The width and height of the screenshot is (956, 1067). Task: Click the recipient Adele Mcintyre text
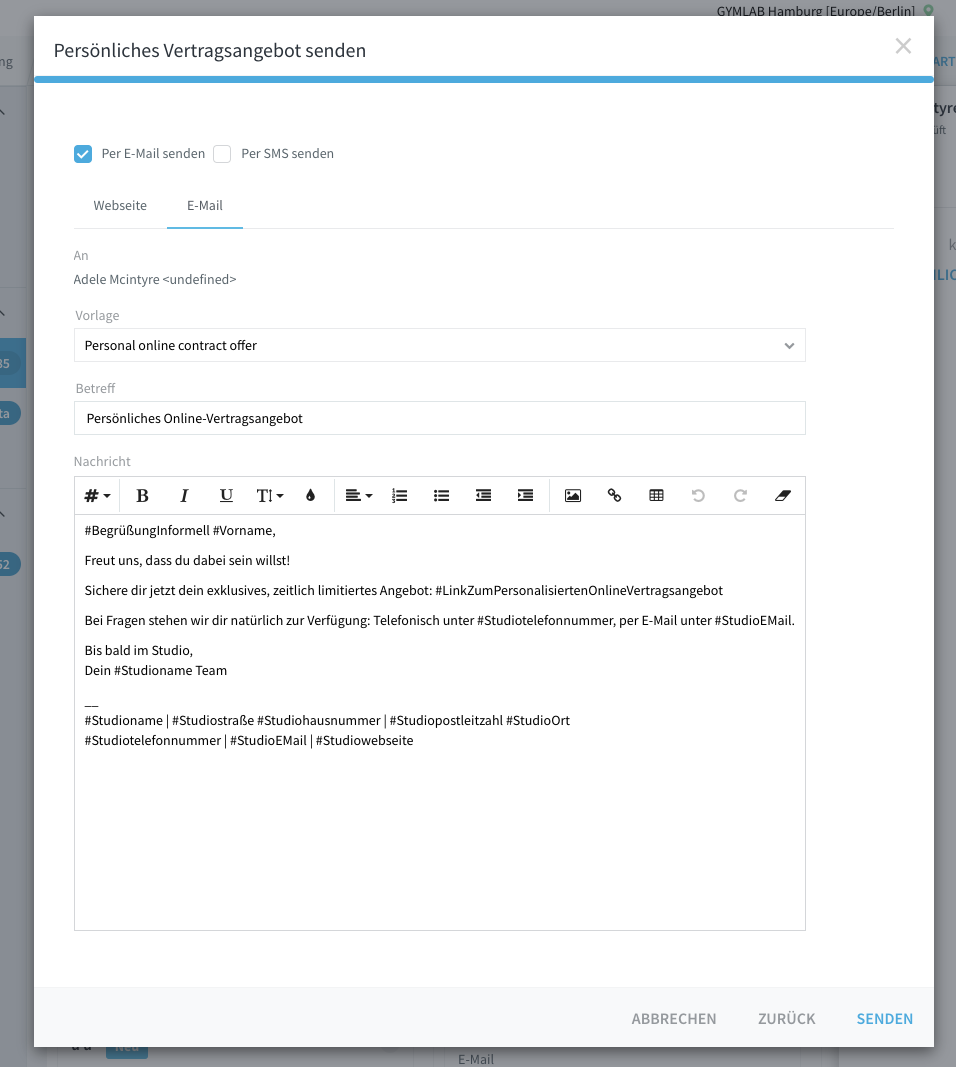(155, 280)
